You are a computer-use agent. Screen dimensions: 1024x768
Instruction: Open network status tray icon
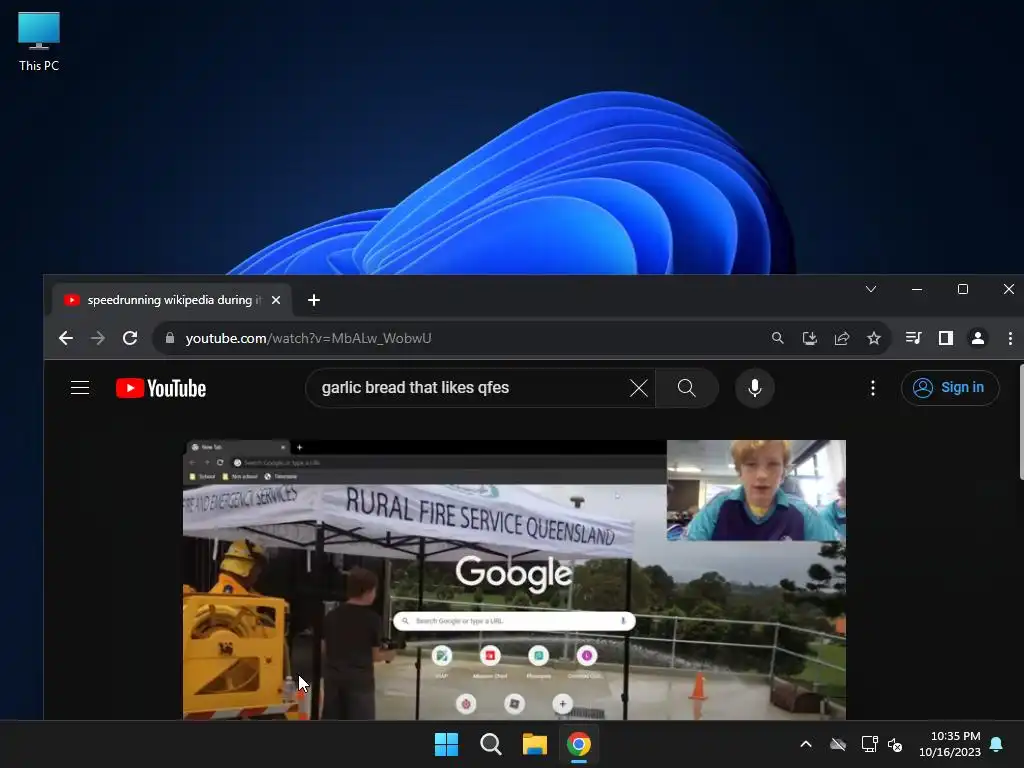coord(869,744)
